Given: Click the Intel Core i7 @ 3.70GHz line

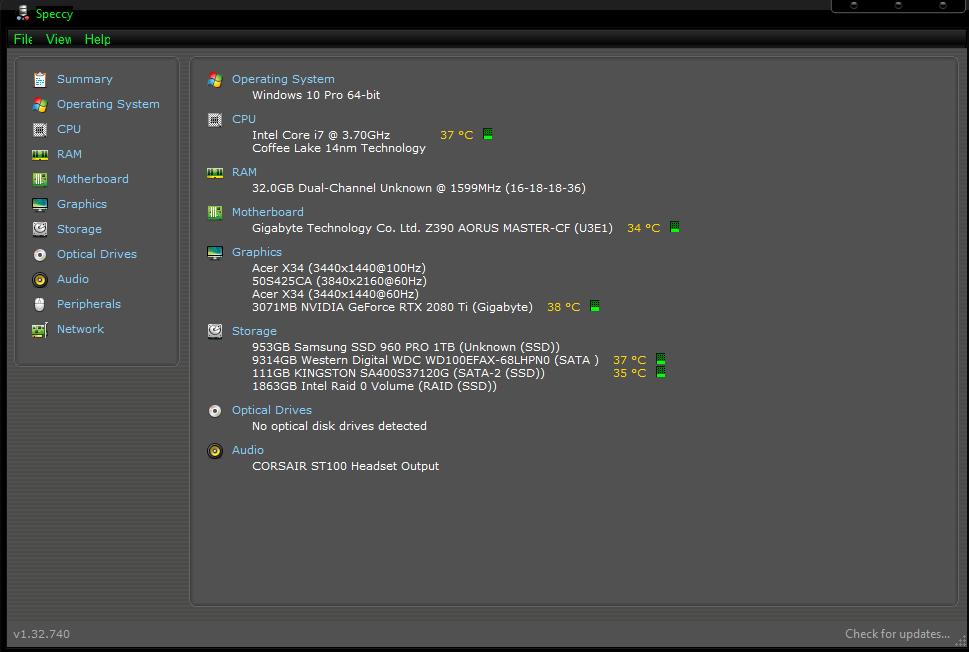Looking at the screenshot, I should pyautogui.click(x=321, y=135).
